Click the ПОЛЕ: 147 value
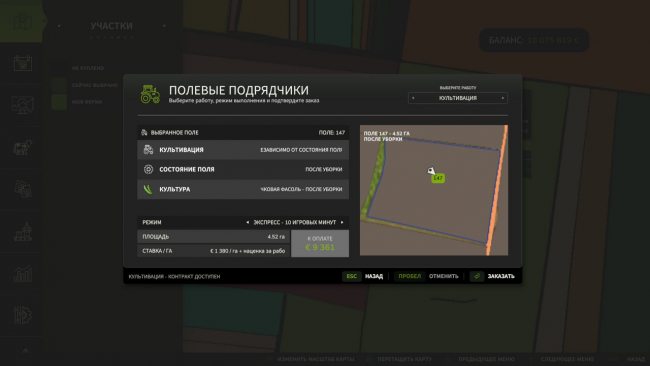 pyautogui.click(x=332, y=133)
